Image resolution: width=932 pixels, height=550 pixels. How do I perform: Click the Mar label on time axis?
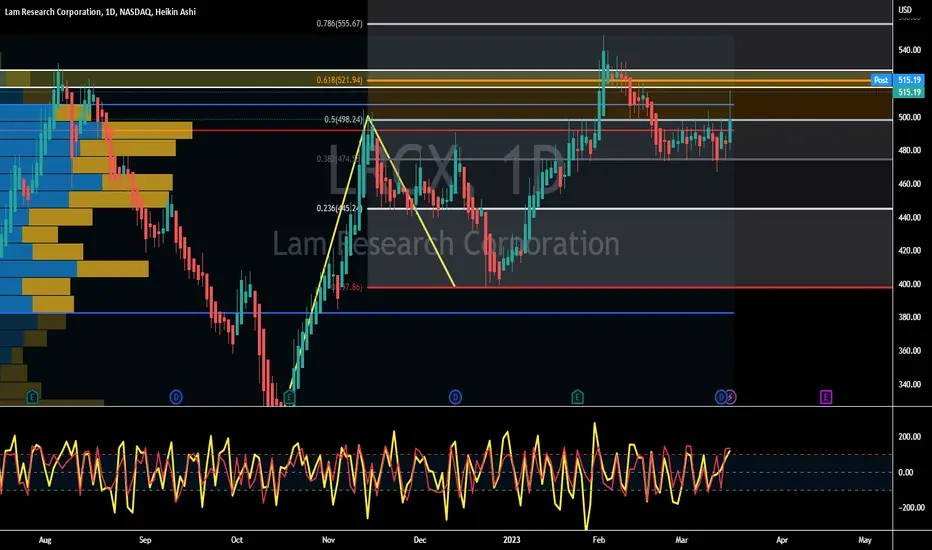pyautogui.click(x=682, y=540)
